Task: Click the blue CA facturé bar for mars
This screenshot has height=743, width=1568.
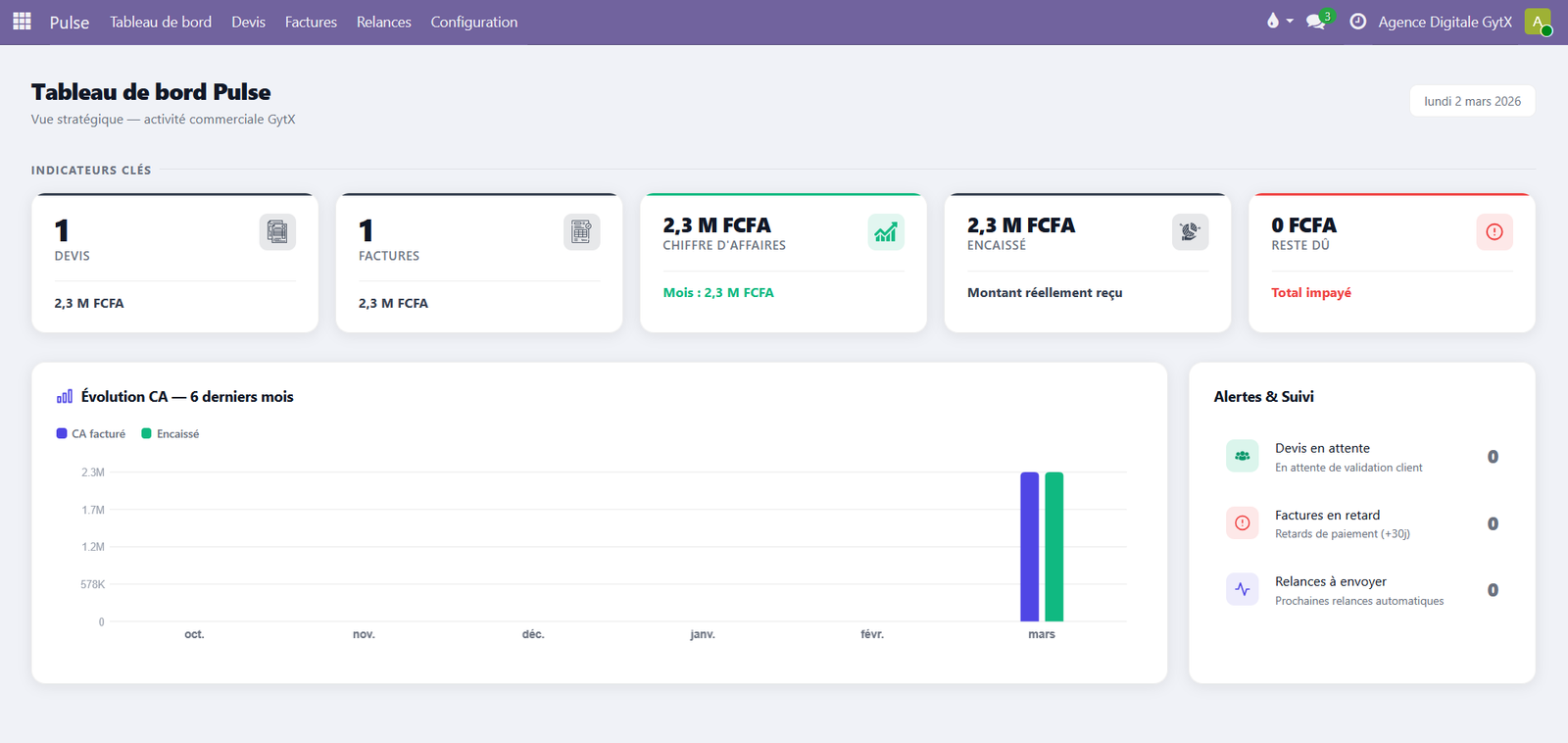Action: pos(1029,547)
